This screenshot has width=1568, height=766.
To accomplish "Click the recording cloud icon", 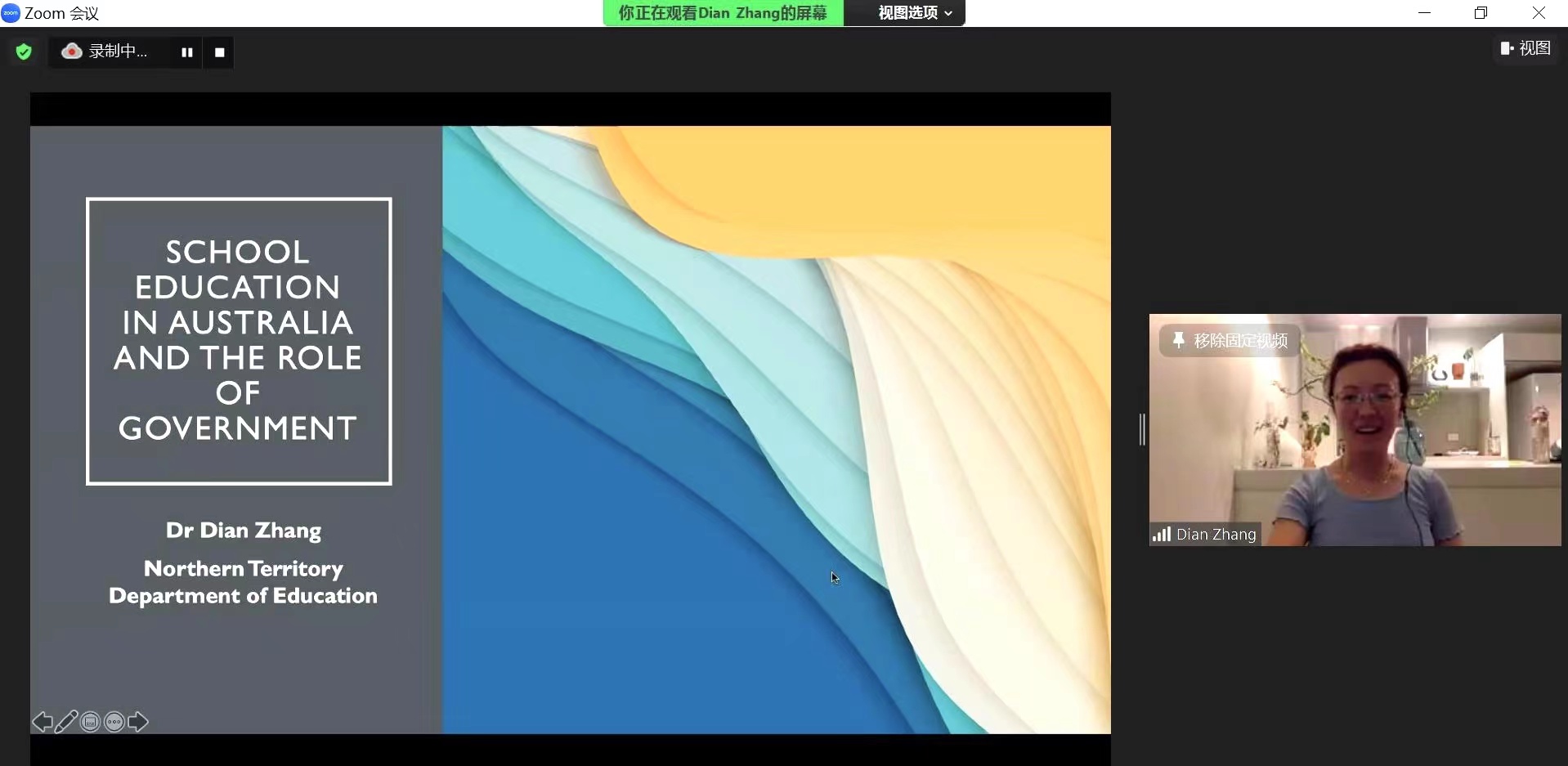I will pyautogui.click(x=72, y=52).
